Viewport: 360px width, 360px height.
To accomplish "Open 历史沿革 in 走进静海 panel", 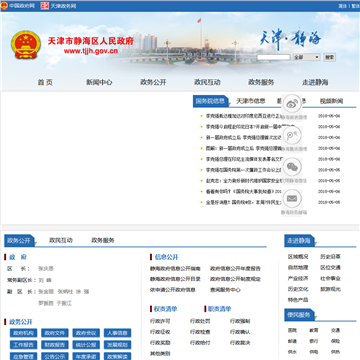I will tap(330, 257).
